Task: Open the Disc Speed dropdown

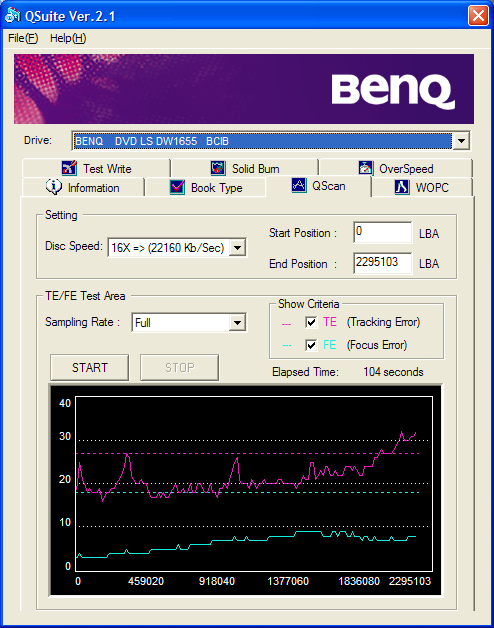Action: [237, 248]
